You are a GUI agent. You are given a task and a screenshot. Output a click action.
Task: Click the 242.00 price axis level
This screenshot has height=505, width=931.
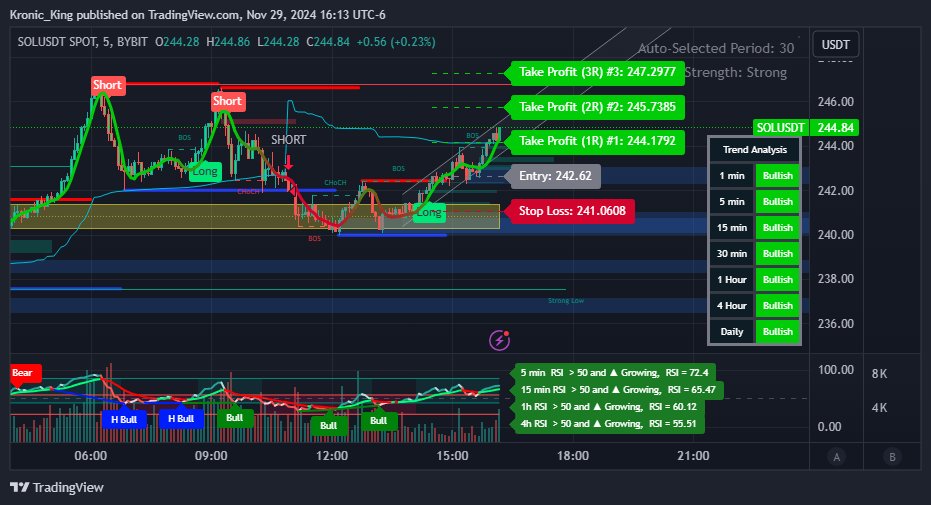coord(835,190)
